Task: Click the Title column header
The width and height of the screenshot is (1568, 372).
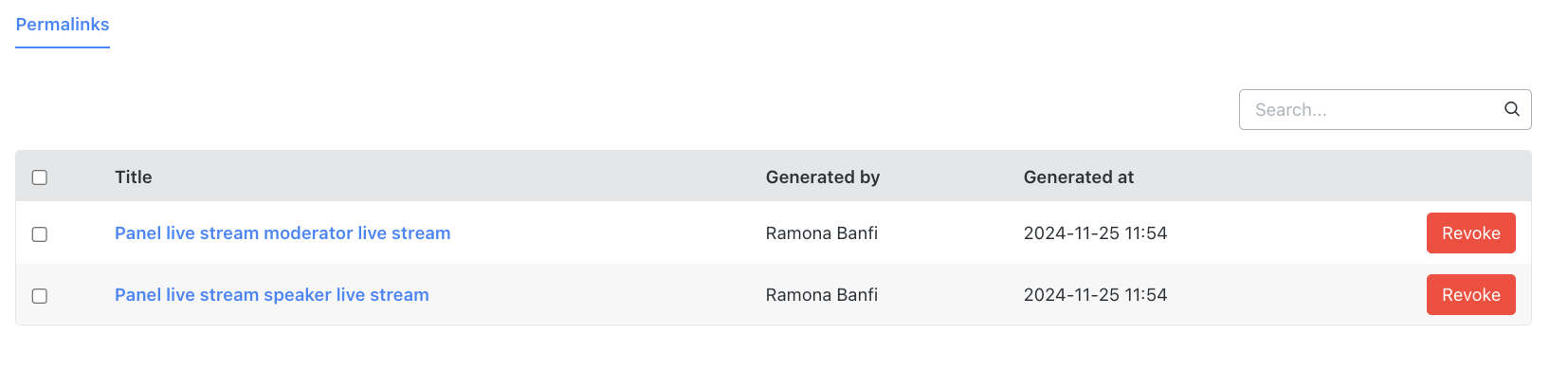Action: (134, 177)
